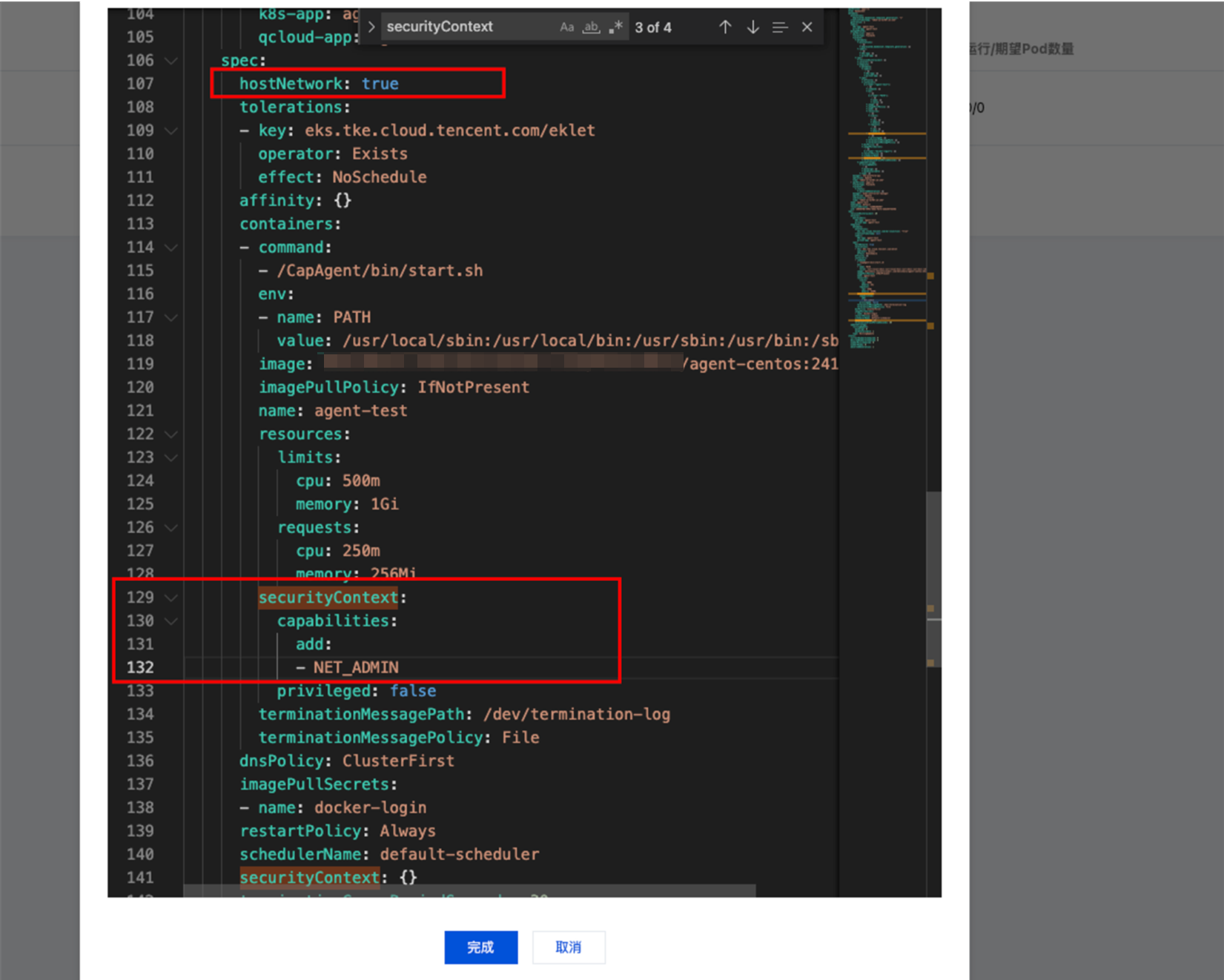
Task: Click 'restartPolicy: Always' line
Action: tap(337, 831)
